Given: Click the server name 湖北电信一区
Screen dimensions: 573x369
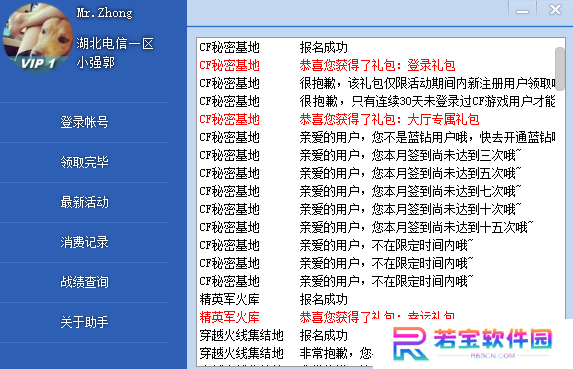Looking at the screenshot, I should [x=115, y=43].
